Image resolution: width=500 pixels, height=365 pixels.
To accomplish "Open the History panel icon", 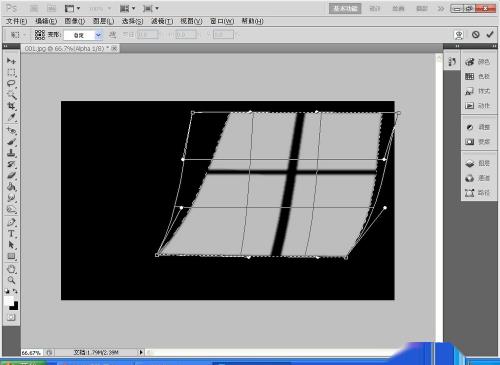I will click(452, 62).
